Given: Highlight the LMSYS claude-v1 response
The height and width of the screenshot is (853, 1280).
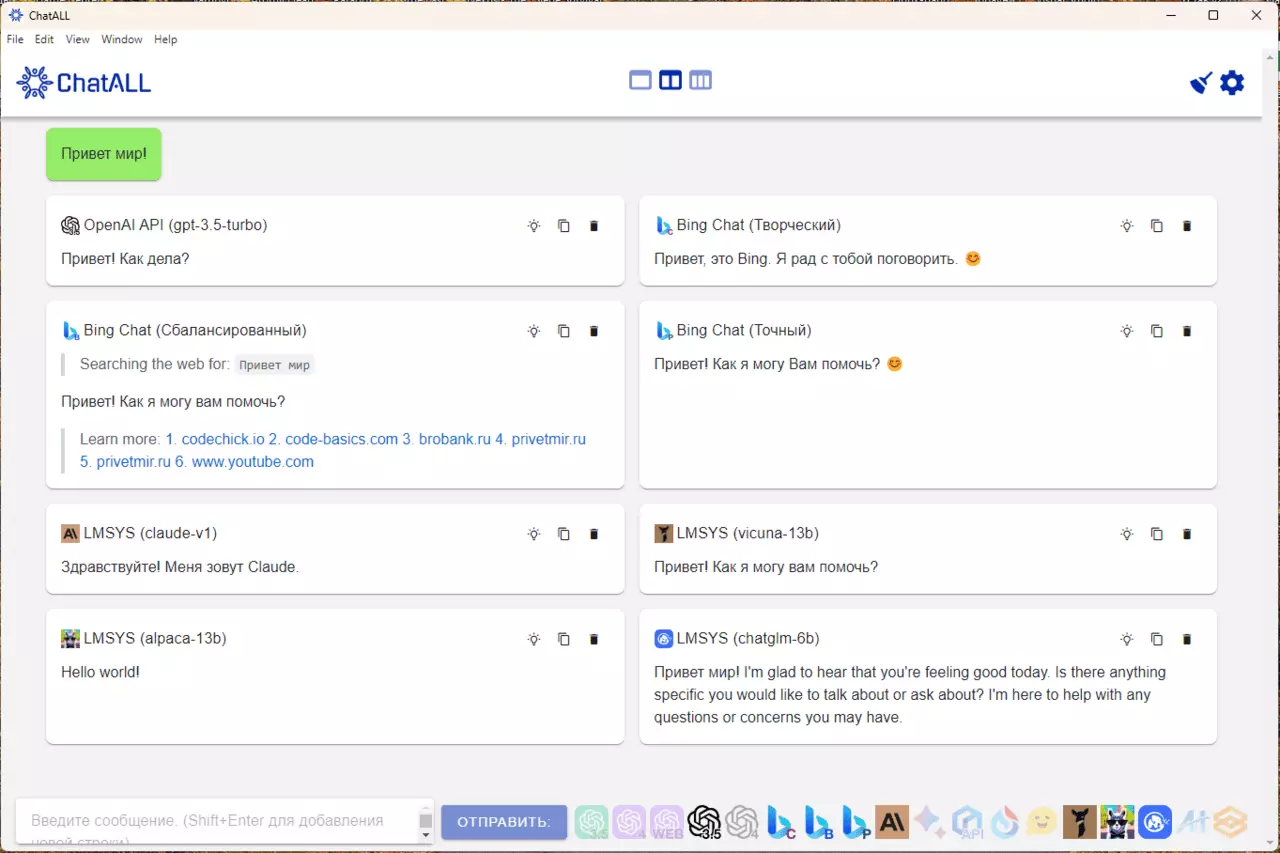Looking at the screenshot, I should click(x=534, y=534).
